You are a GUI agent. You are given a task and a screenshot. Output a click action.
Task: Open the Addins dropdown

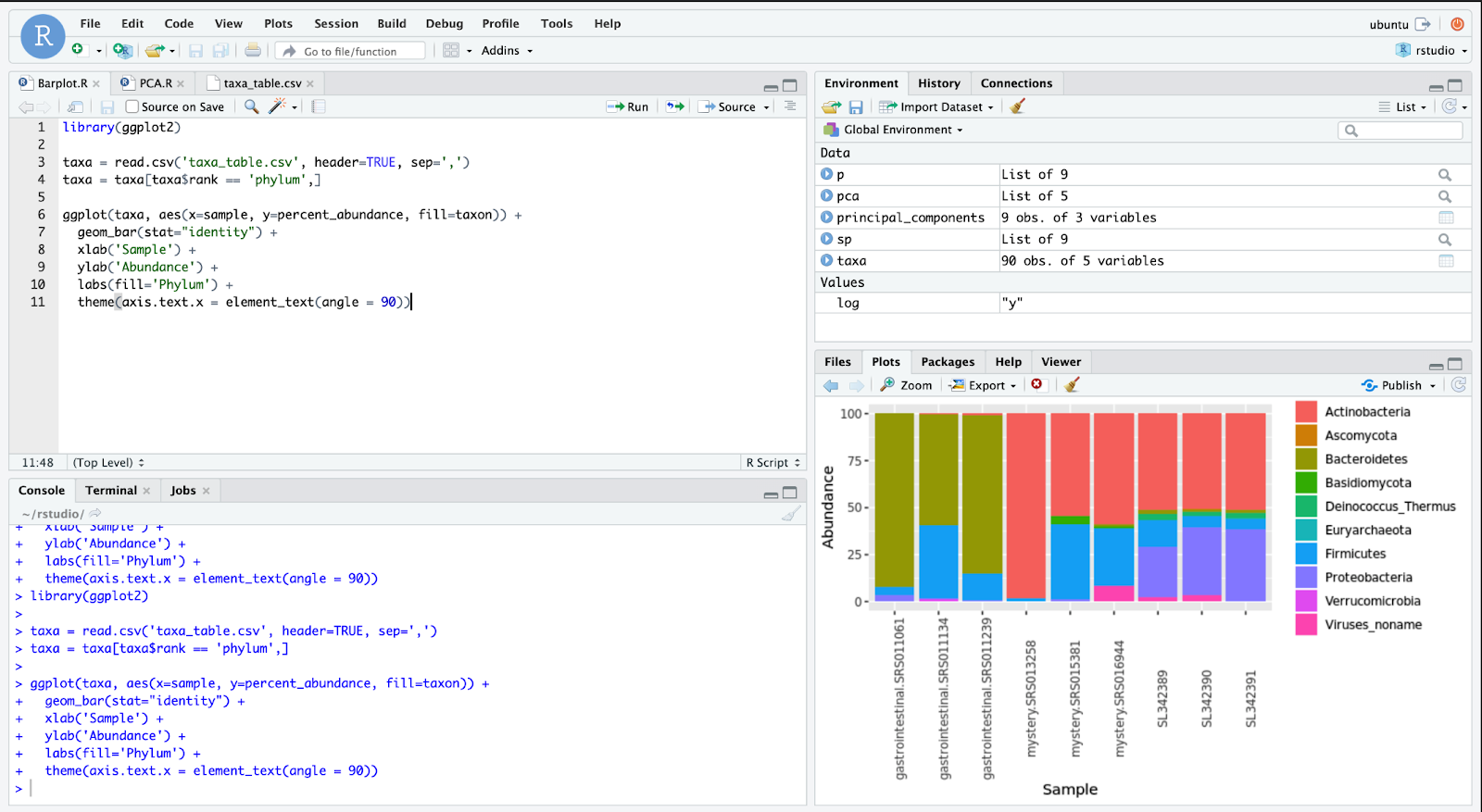coord(507,50)
